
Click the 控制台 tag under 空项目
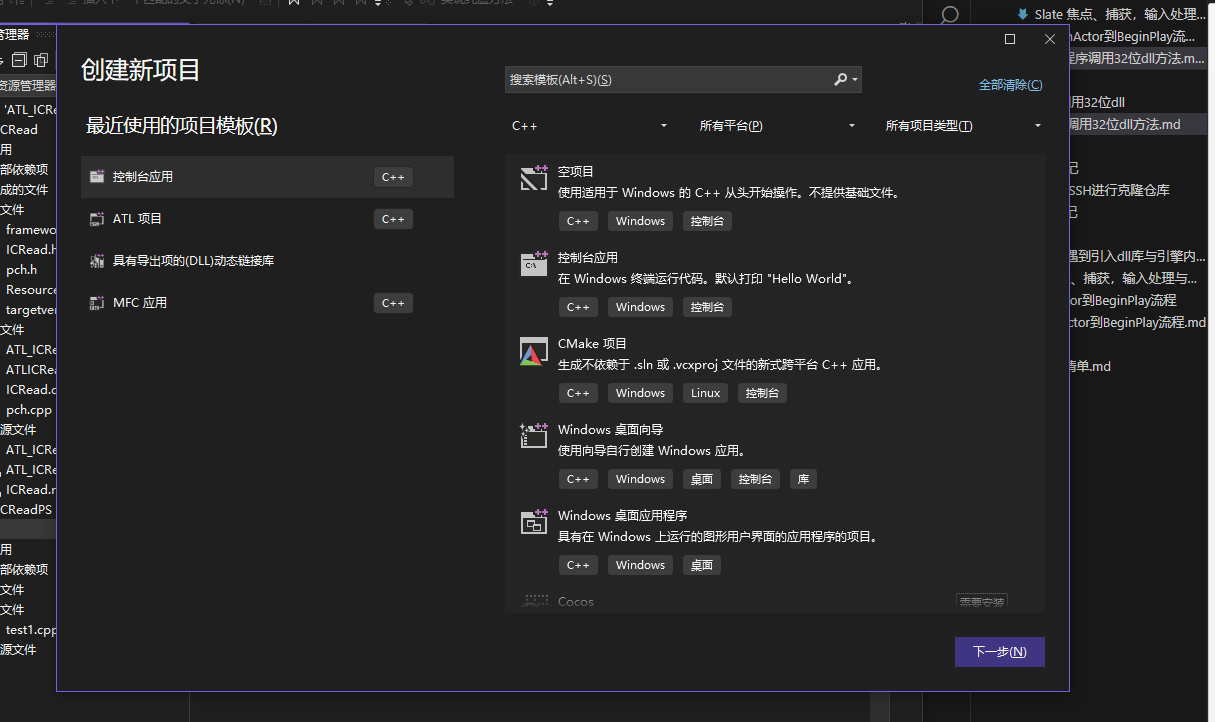pyautogui.click(x=708, y=221)
